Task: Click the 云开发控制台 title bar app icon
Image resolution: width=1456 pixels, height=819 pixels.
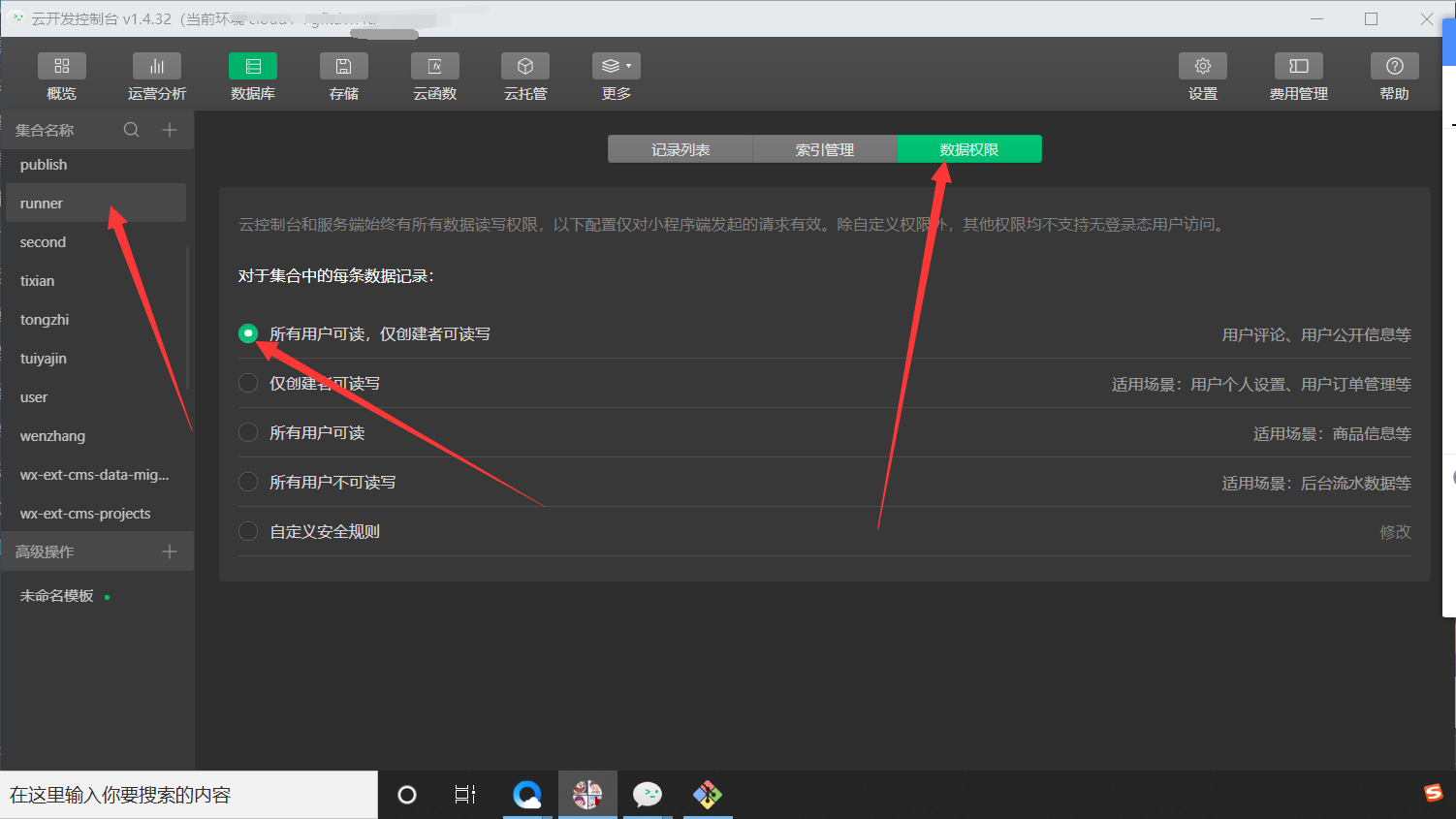Action: (16, 18)
